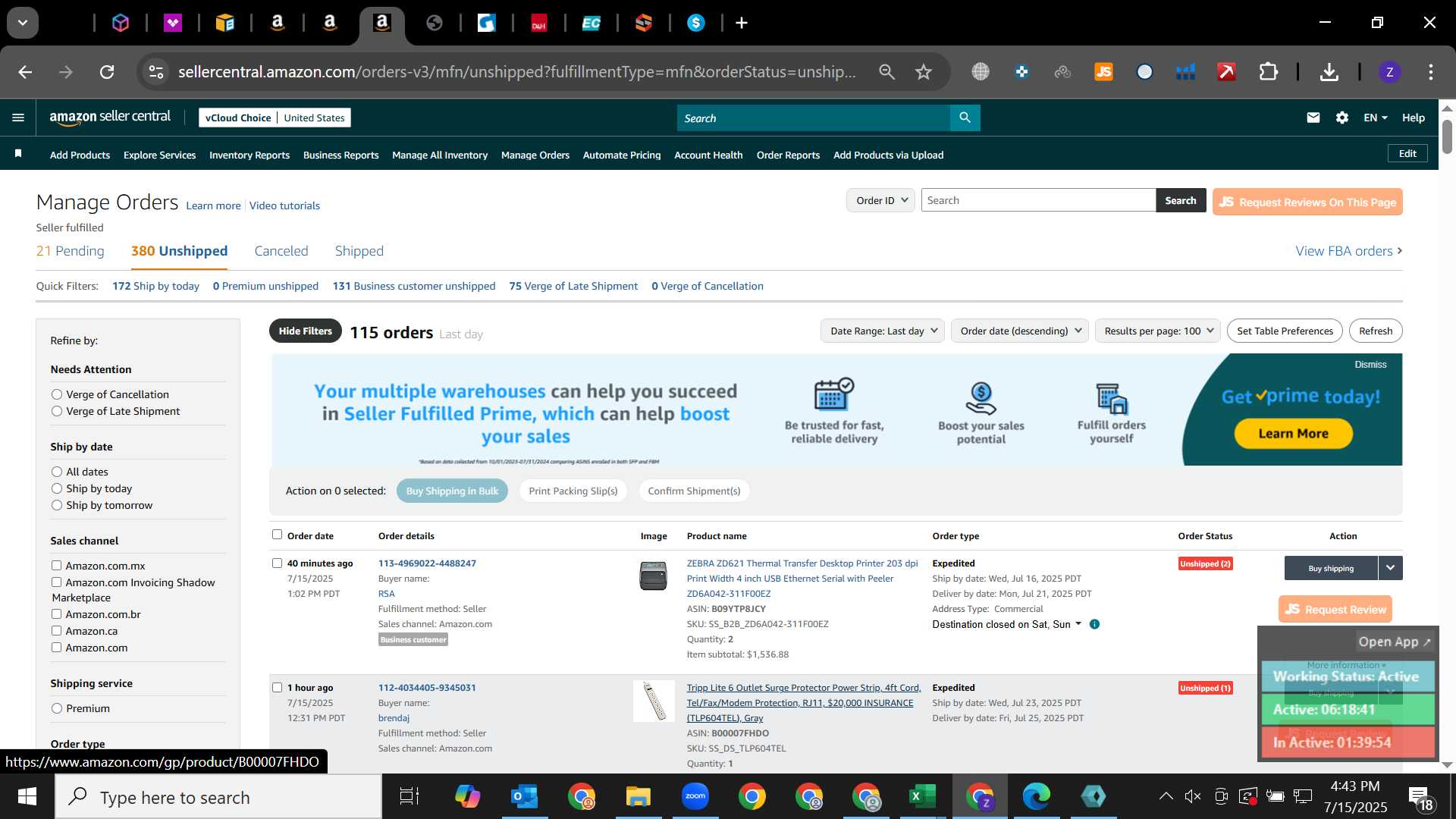Expand the More information option in overlay
The width and height of the screenshot is (1456, 819).
coord(1346,665)
